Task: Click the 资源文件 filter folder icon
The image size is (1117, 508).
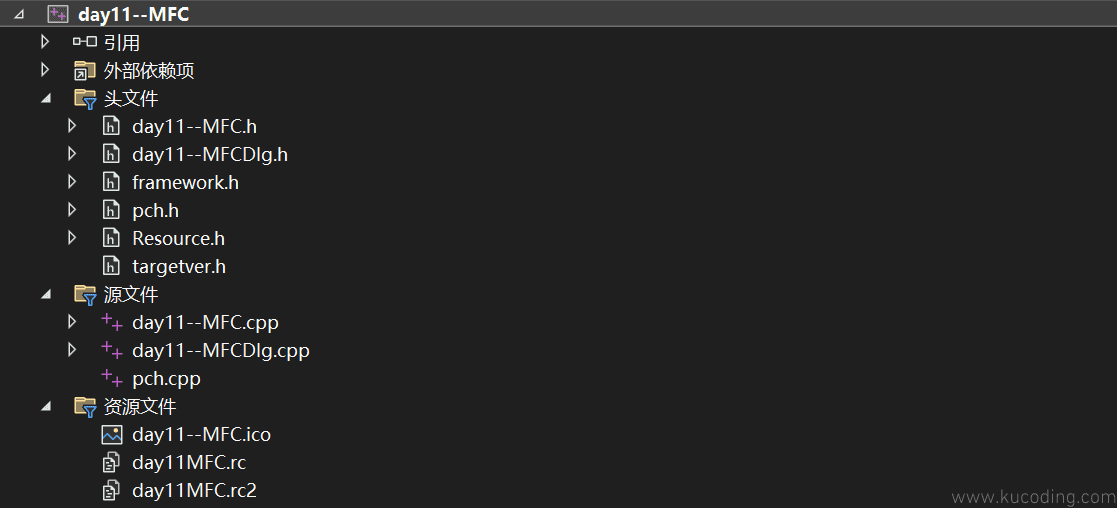Action: [x=85, y=406]
